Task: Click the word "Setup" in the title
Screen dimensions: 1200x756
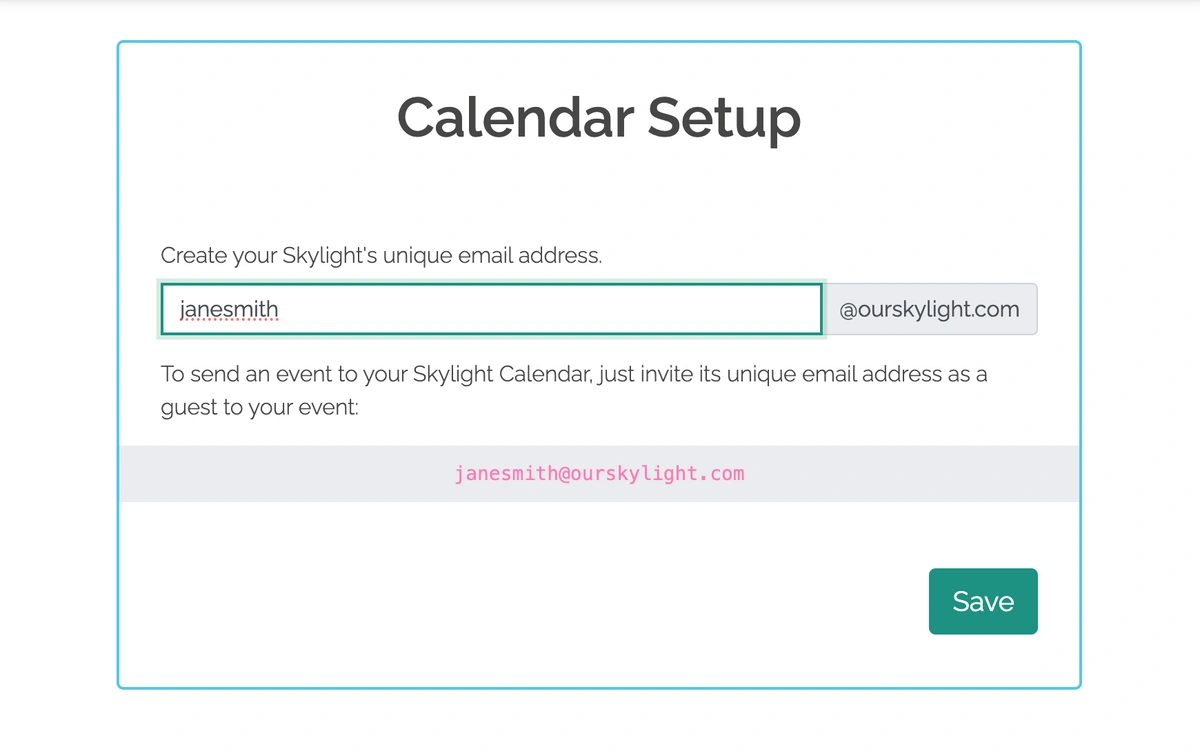Action: click(724, 120)
